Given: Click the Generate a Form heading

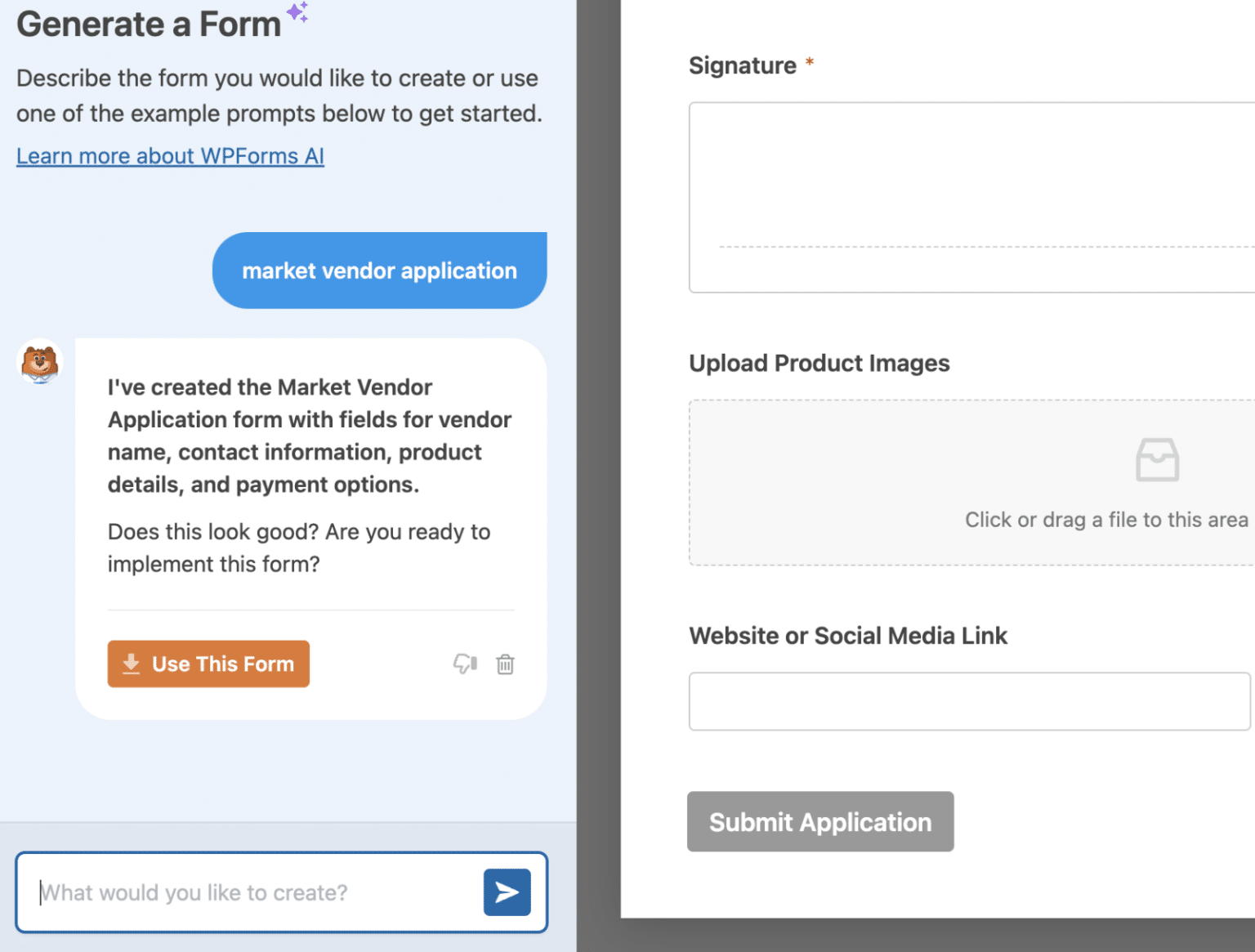Looking at the screenshot, I should [x=148, y=24].
